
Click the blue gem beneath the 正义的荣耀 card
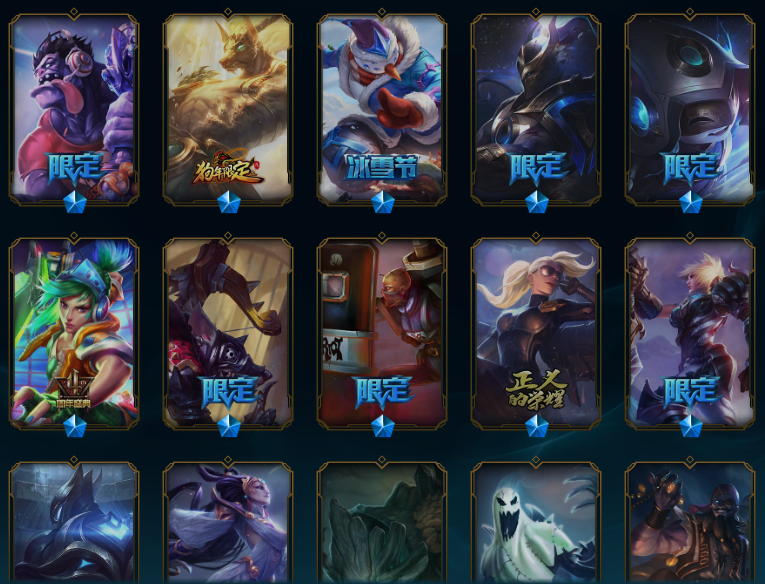537,426
